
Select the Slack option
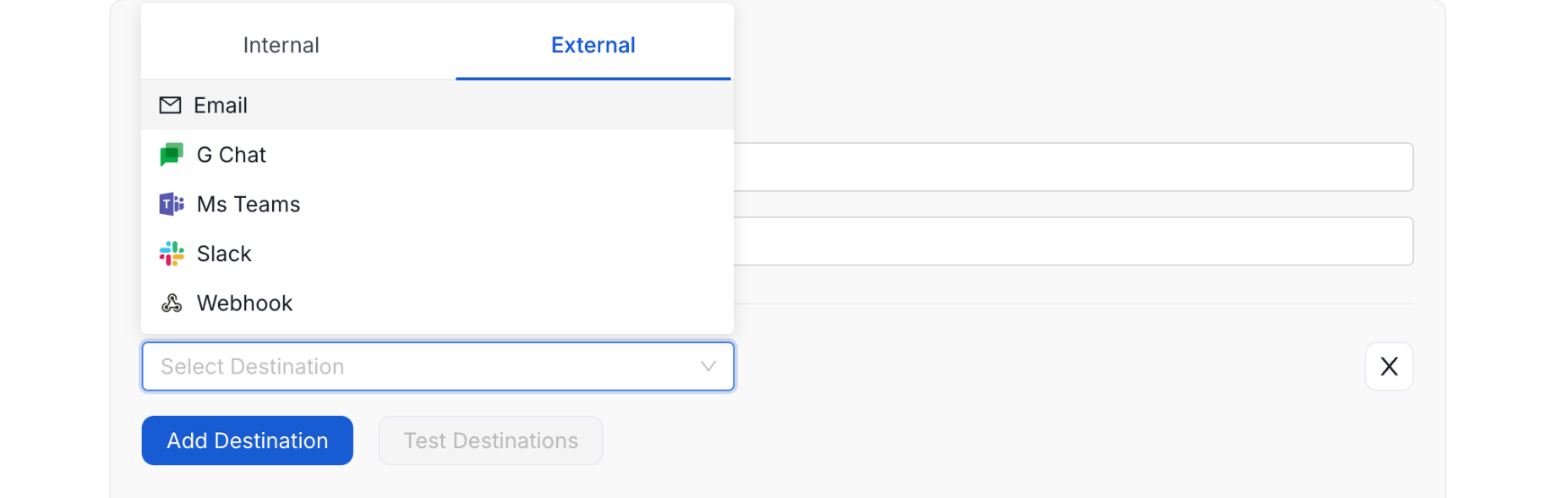tap(224, 253)
